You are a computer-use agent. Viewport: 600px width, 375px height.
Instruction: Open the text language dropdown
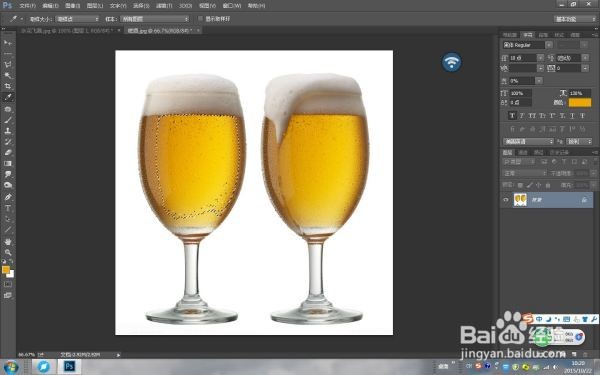tap(528, 142)
